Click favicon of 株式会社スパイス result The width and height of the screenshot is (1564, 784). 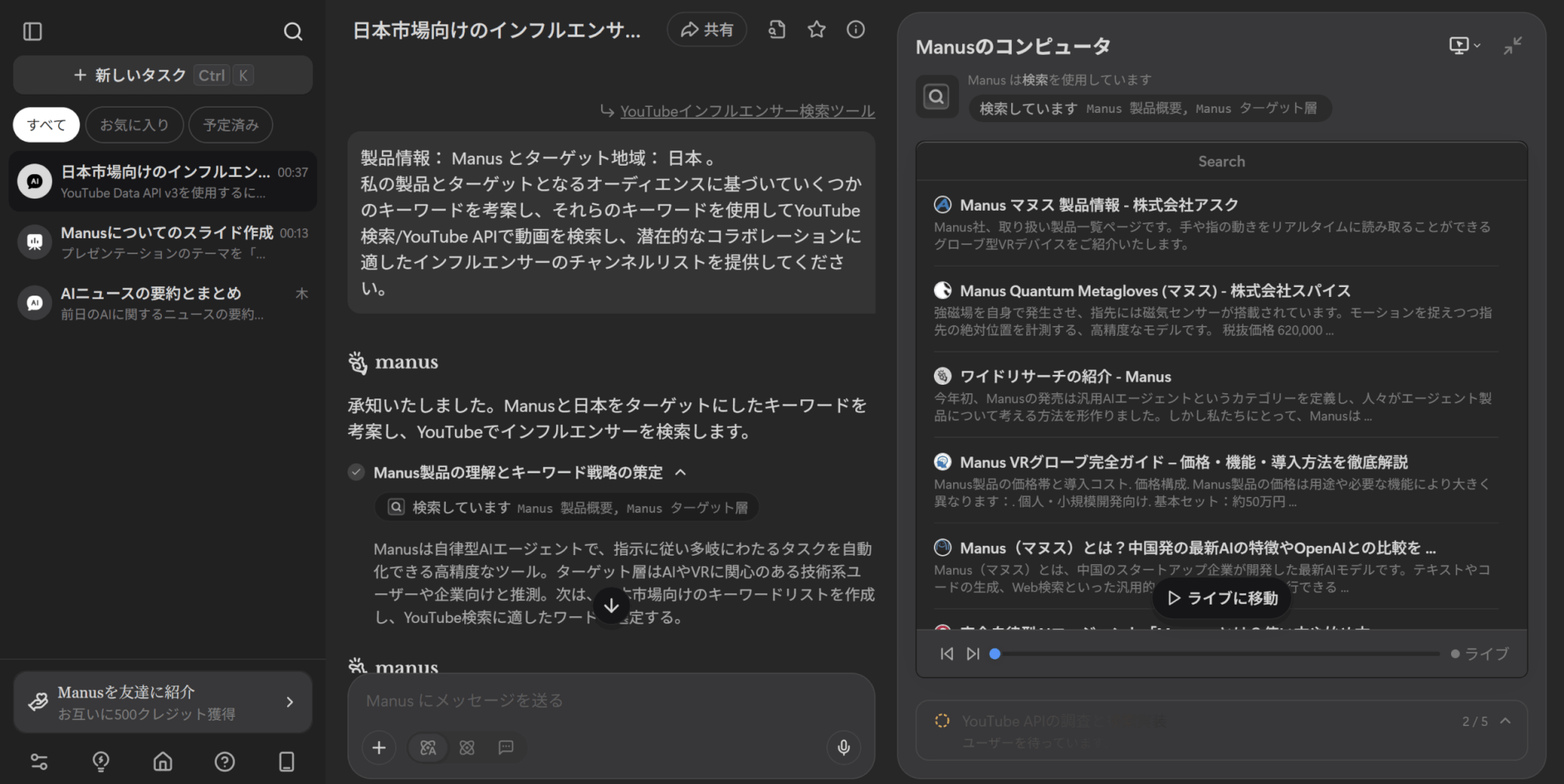pos(943,290)
